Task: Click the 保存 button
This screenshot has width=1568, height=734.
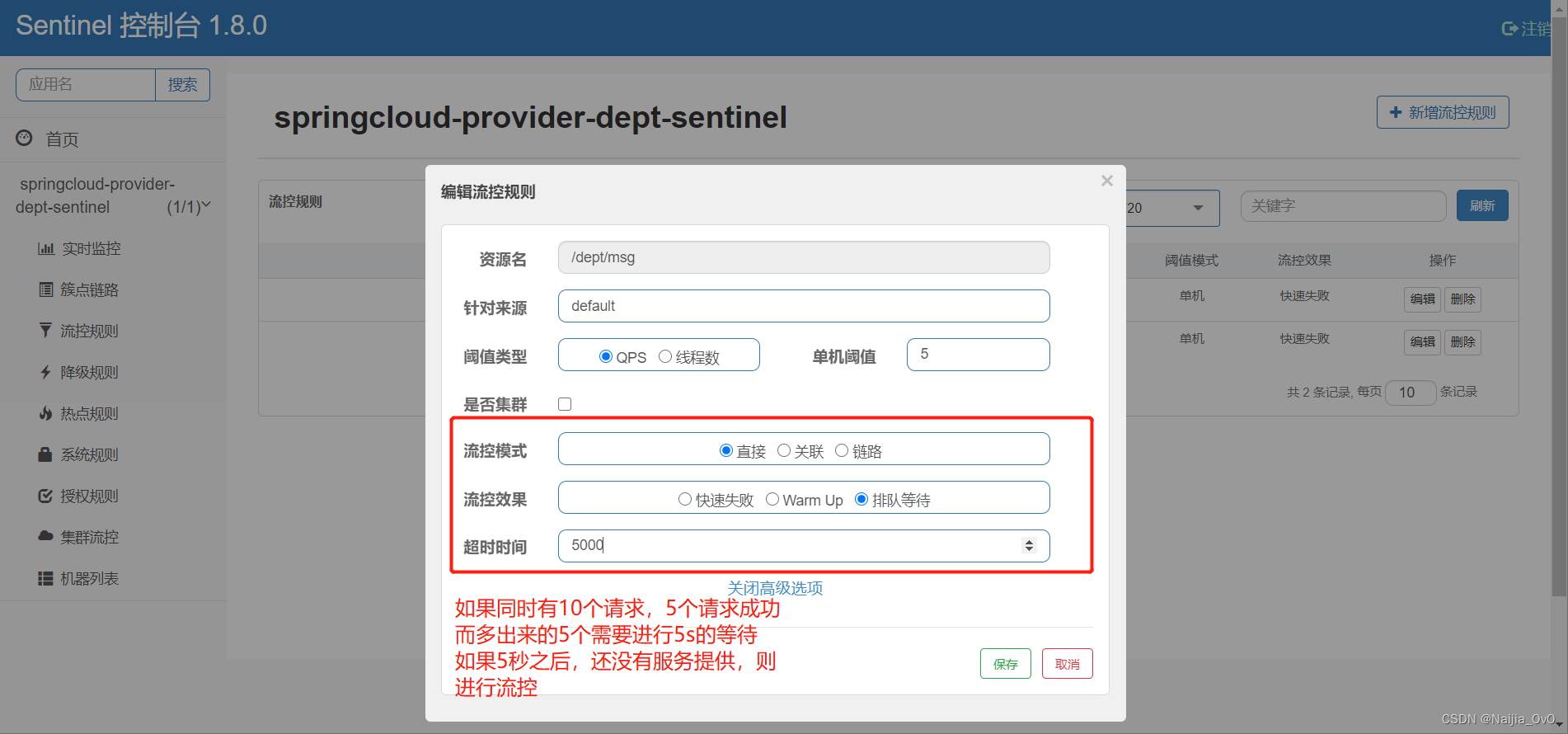Action: tap(1006, 664)
